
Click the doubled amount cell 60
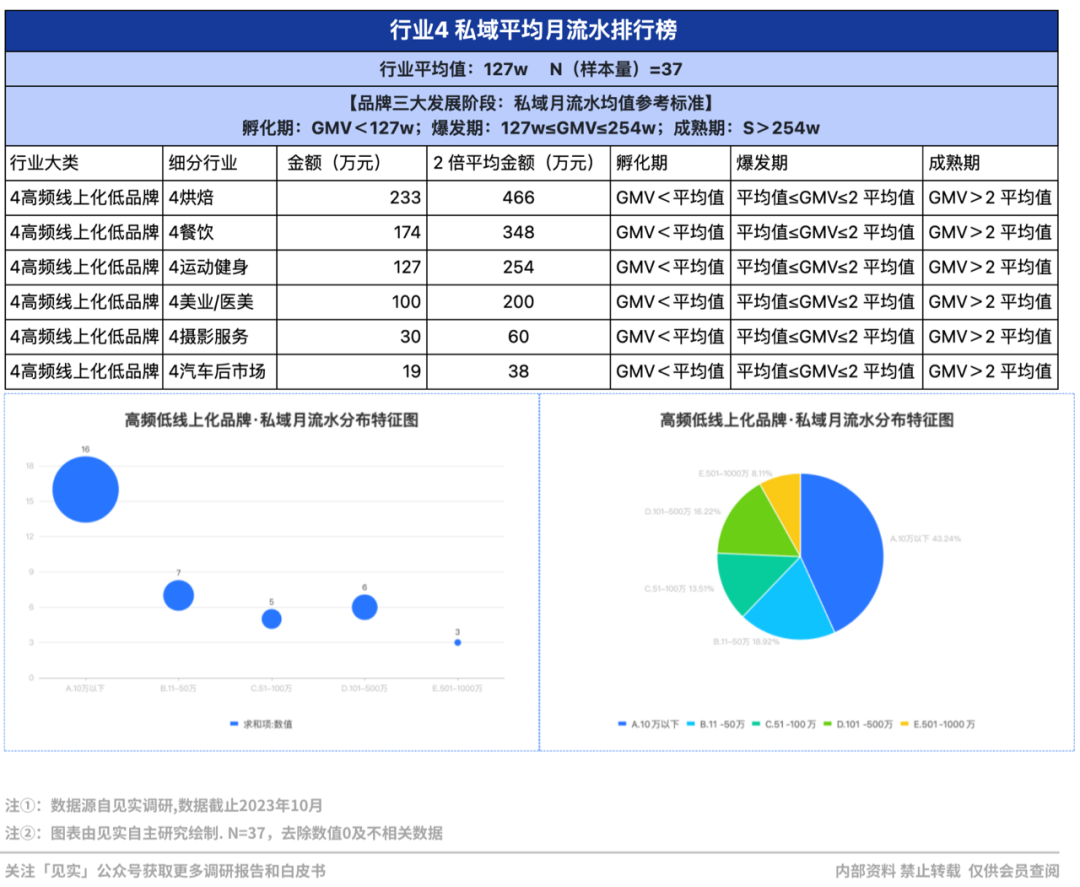[518, 337]
